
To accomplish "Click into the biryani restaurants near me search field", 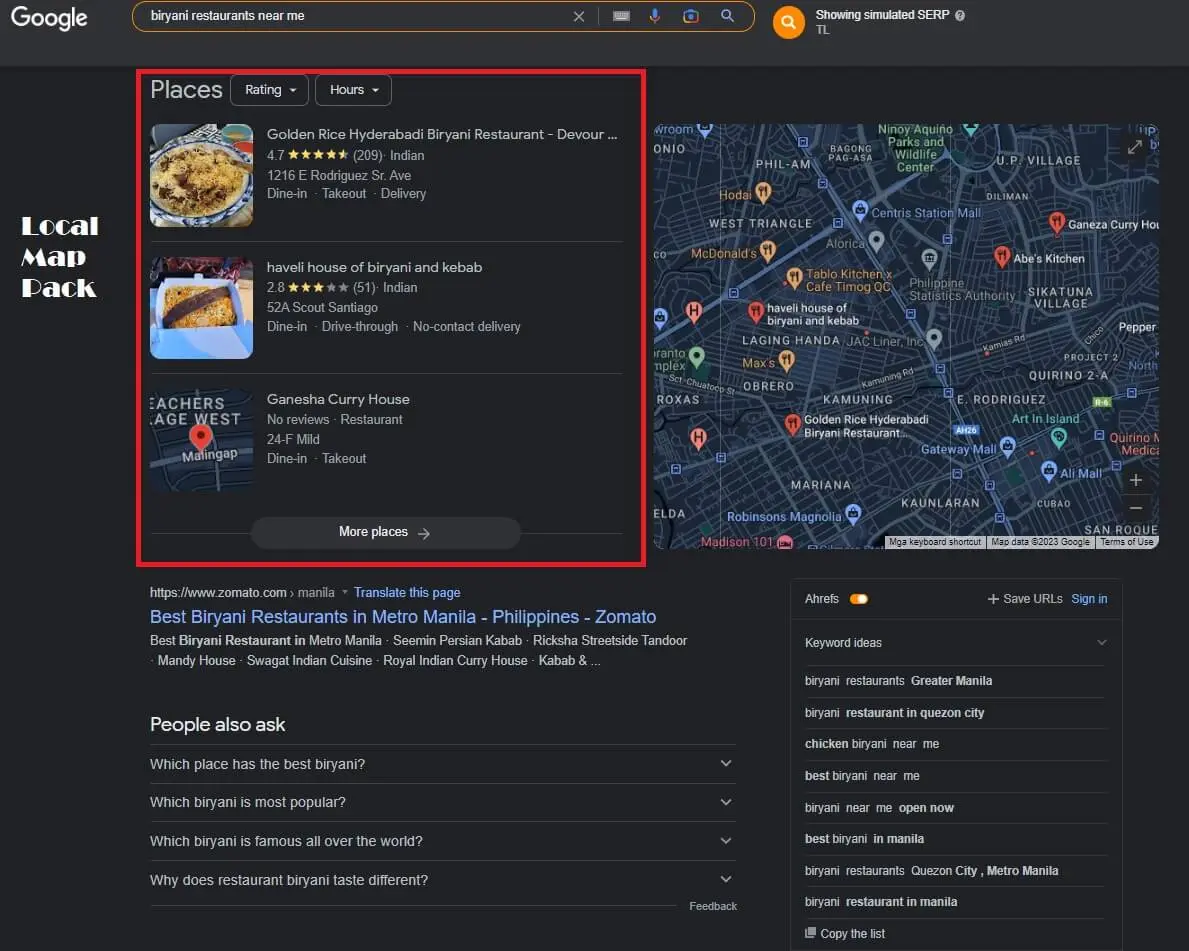I will [356, 16].
